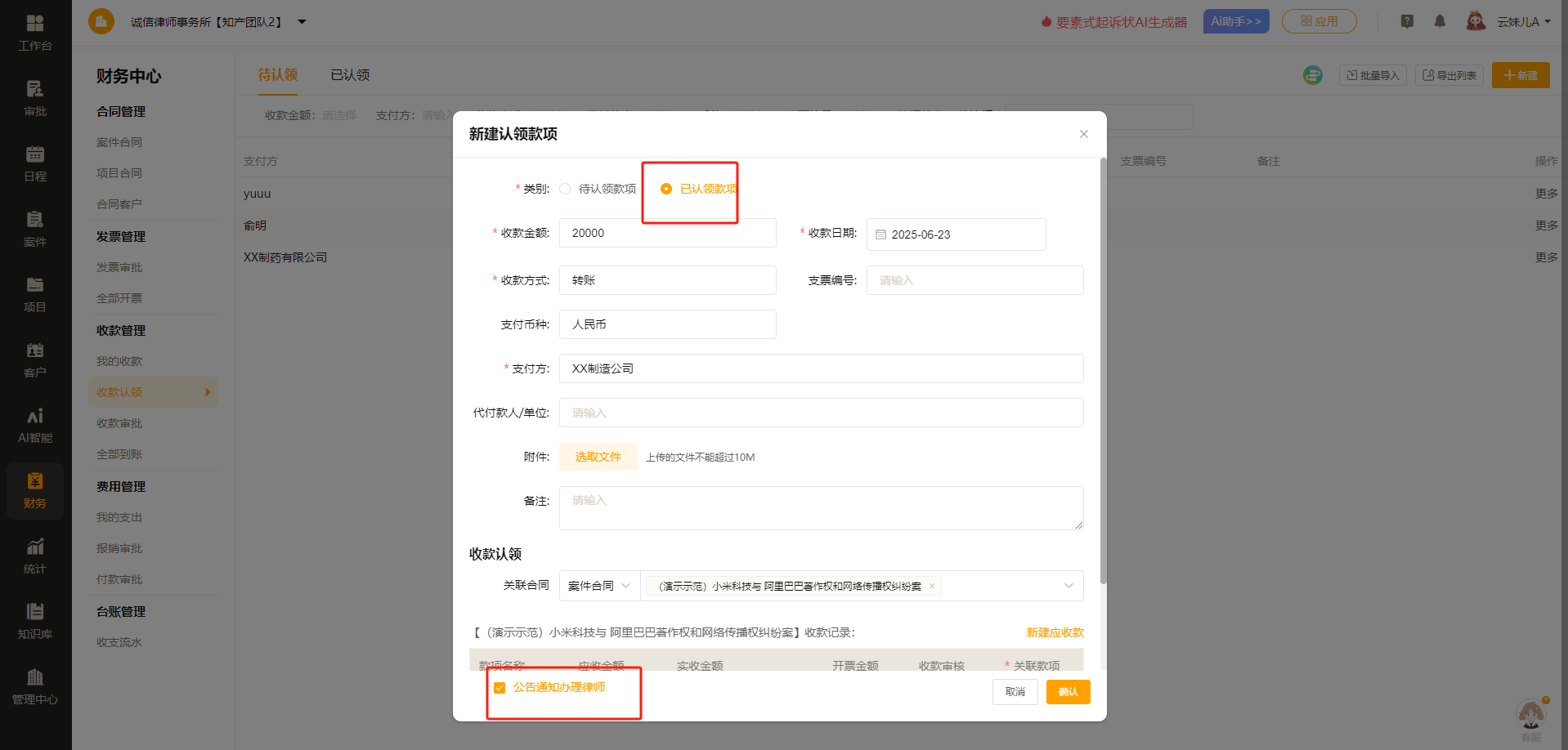Screen dimensions: 1568x750
Task: Toggle the 公告通知办理律师 checkbox
Action: click(x=500, y=688)
